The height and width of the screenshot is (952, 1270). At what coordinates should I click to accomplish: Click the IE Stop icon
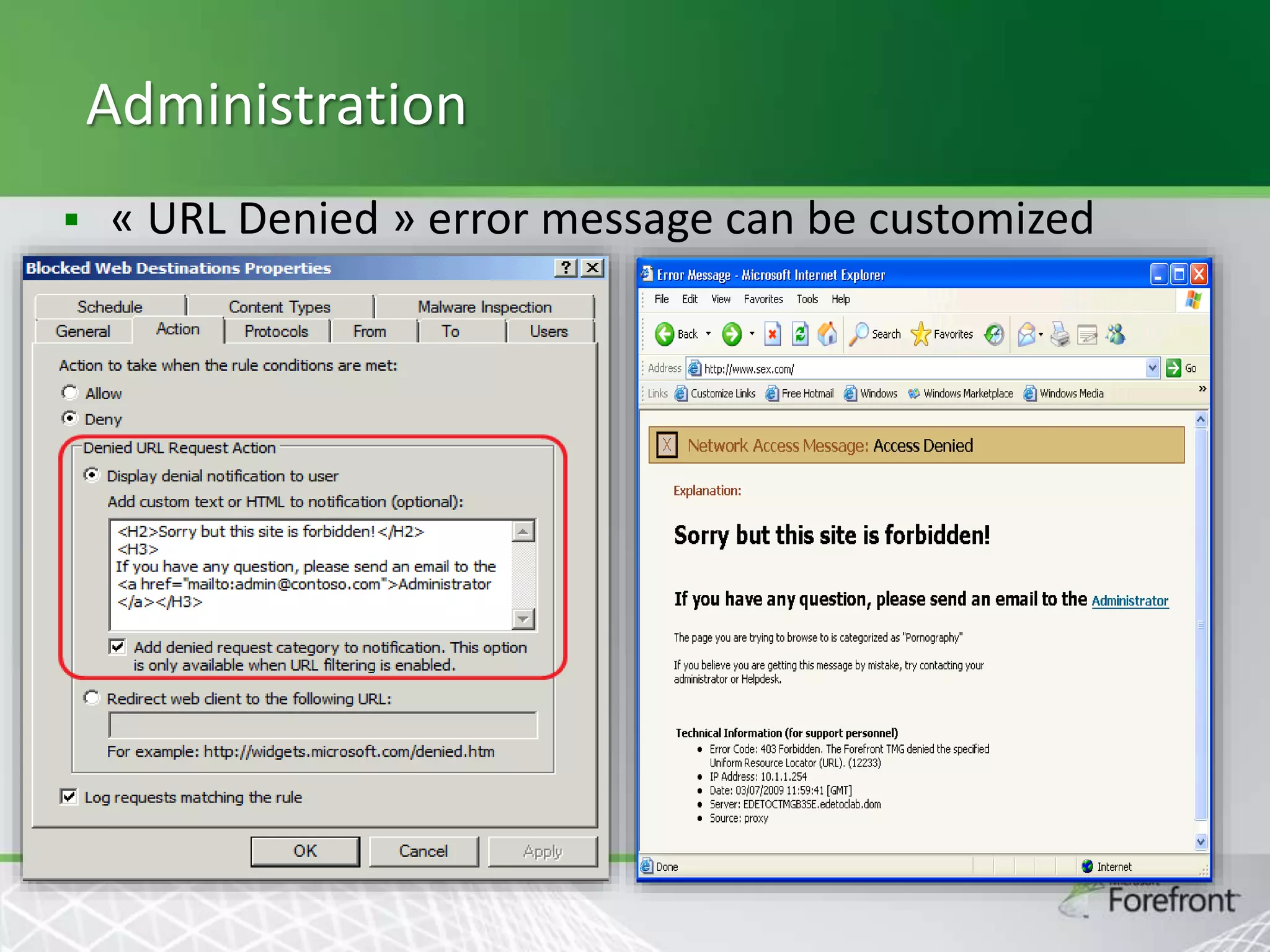(773, 334)
